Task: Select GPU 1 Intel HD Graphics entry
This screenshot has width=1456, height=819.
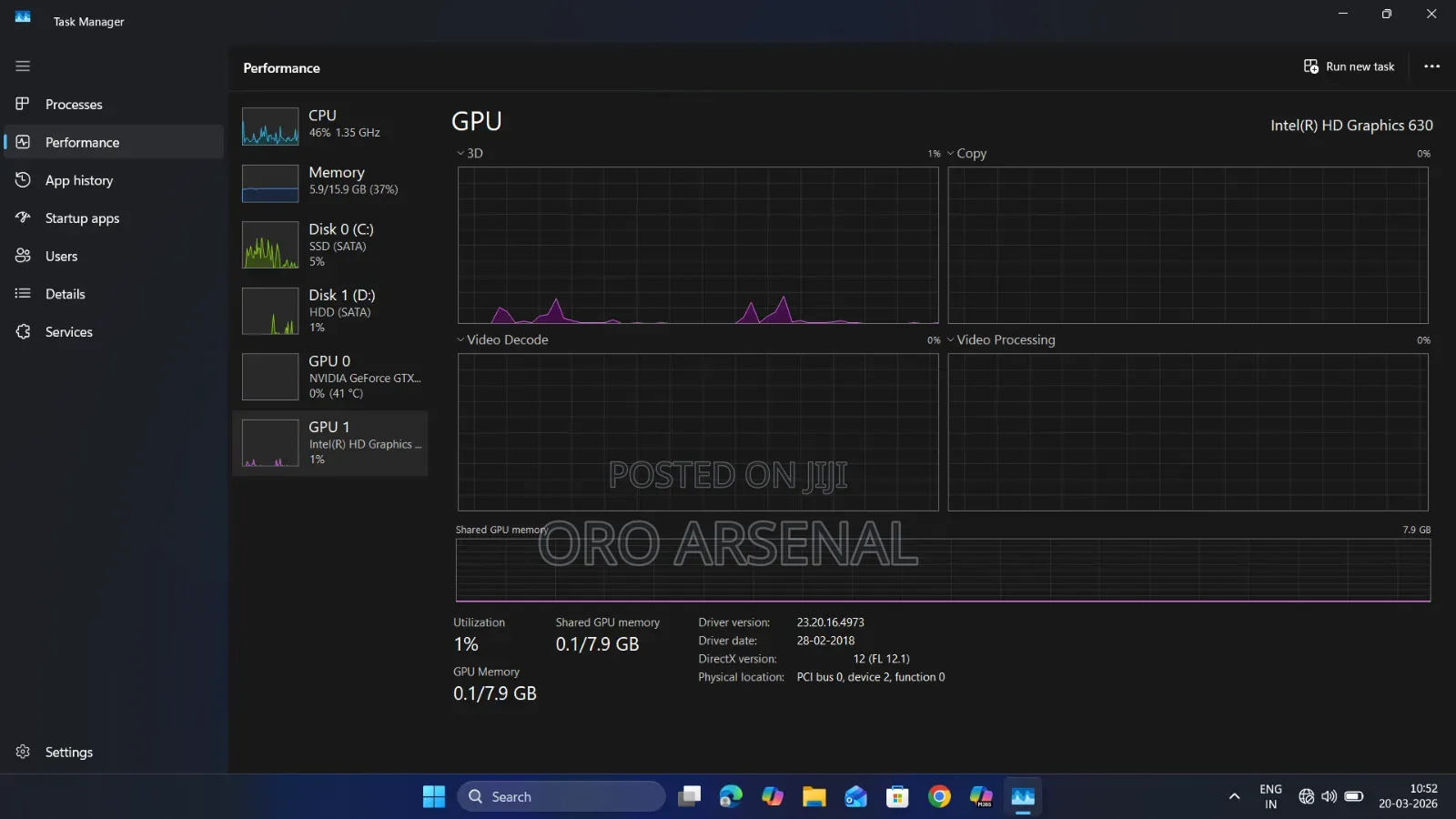Action: [330, 443]
